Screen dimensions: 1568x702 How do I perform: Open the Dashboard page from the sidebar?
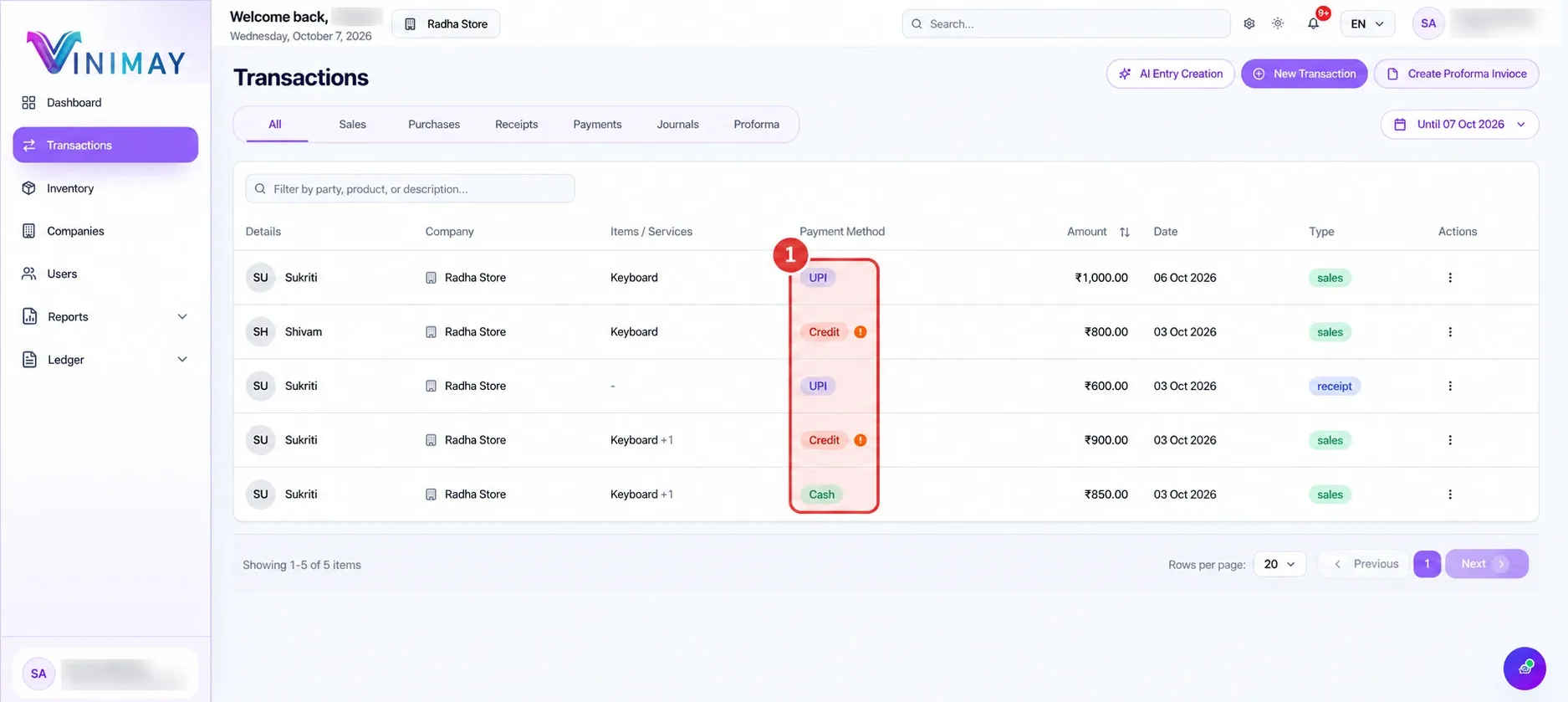(105, 102)
